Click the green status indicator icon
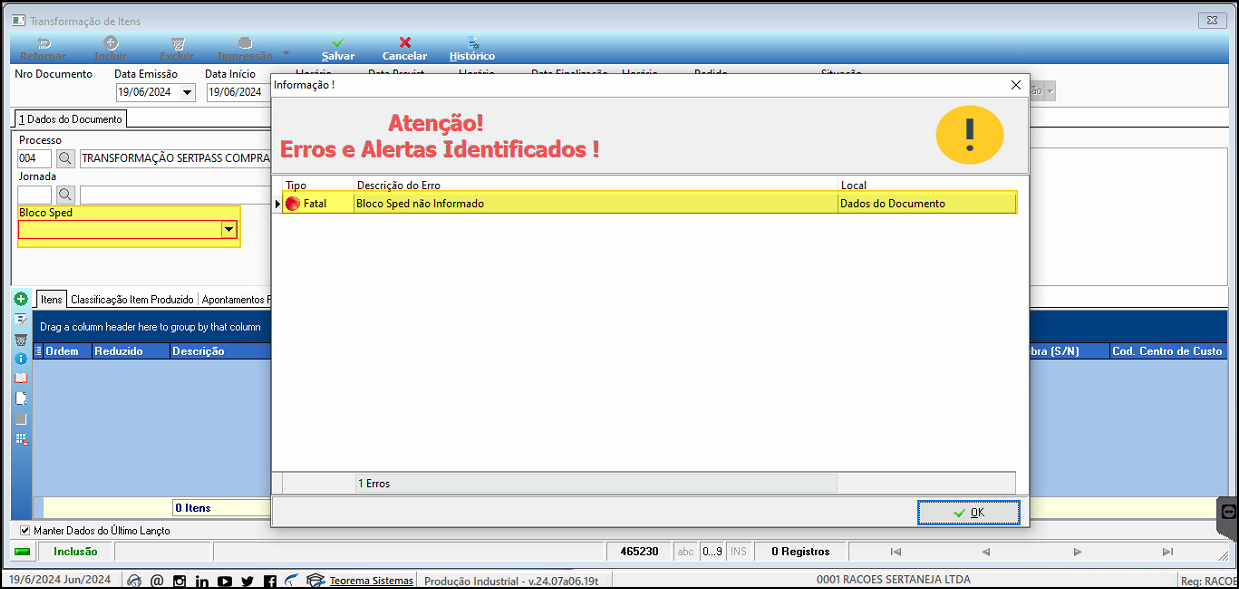1239x589 pixels. pos(23,551)
